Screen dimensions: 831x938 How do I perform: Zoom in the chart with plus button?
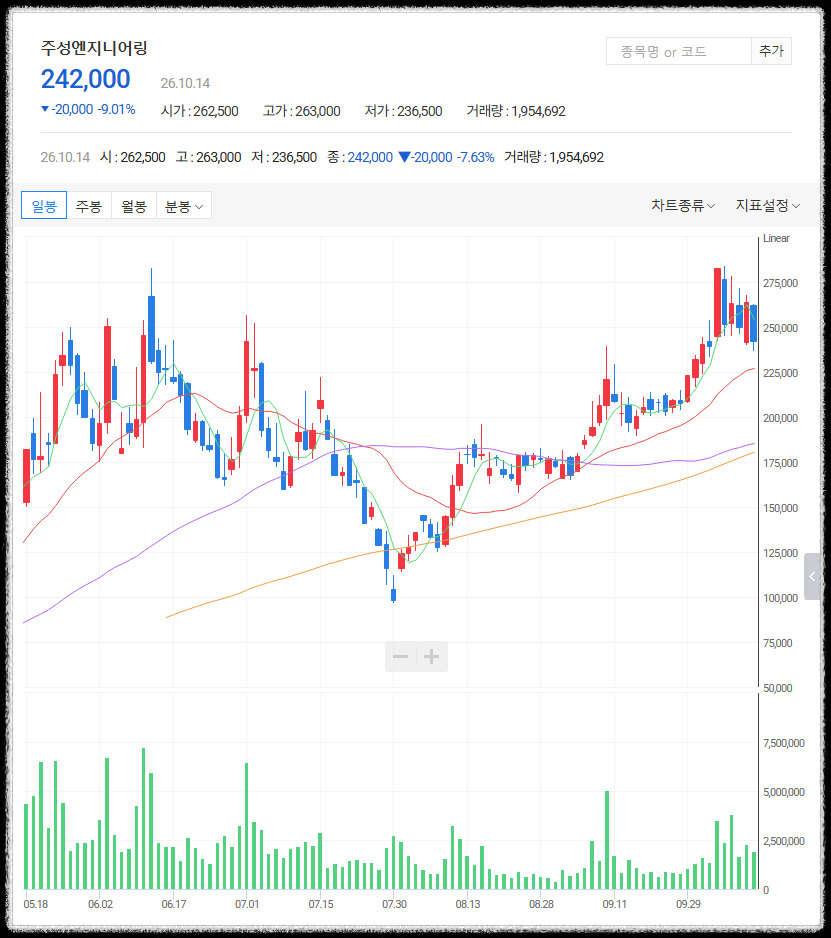click(x=432, y=656)
